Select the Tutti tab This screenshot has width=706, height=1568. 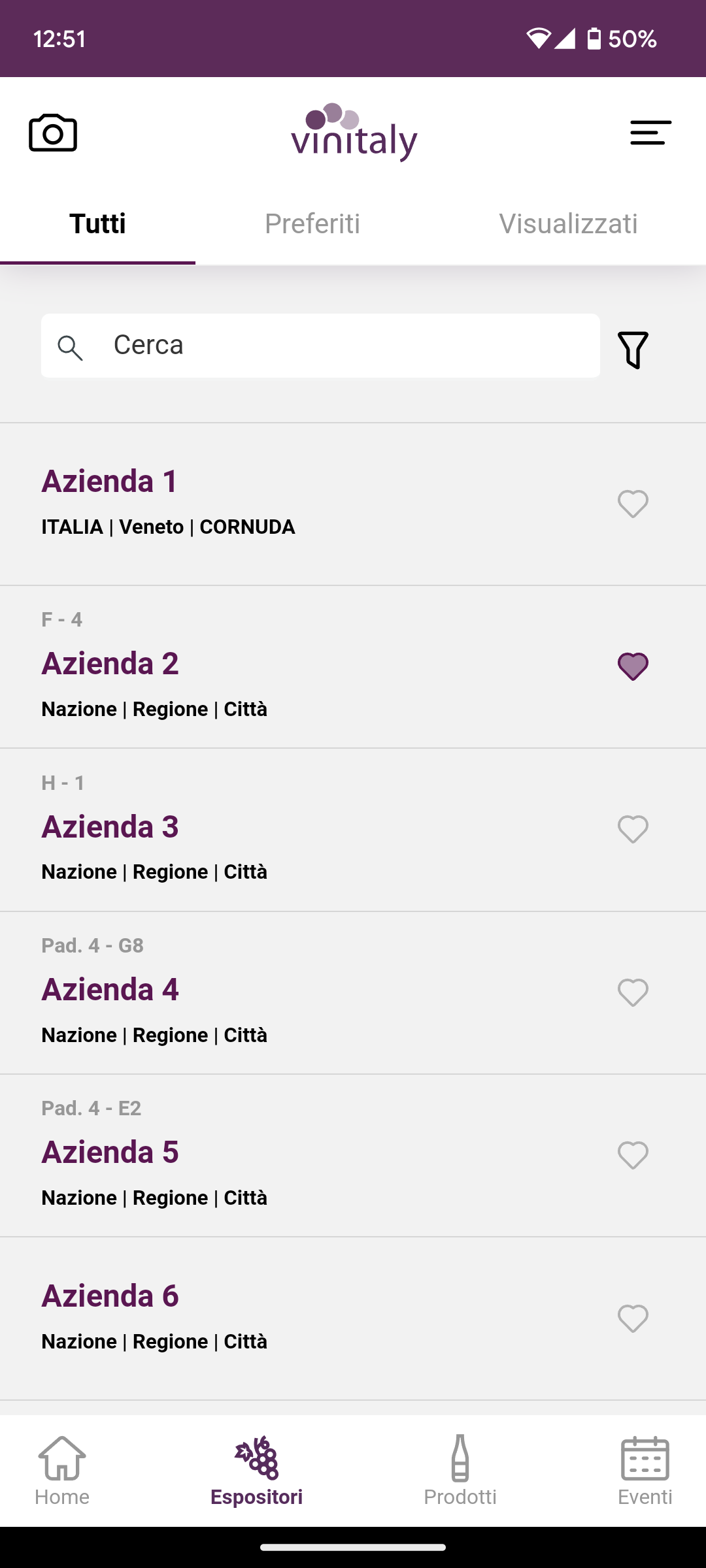[x=97, y=224]
